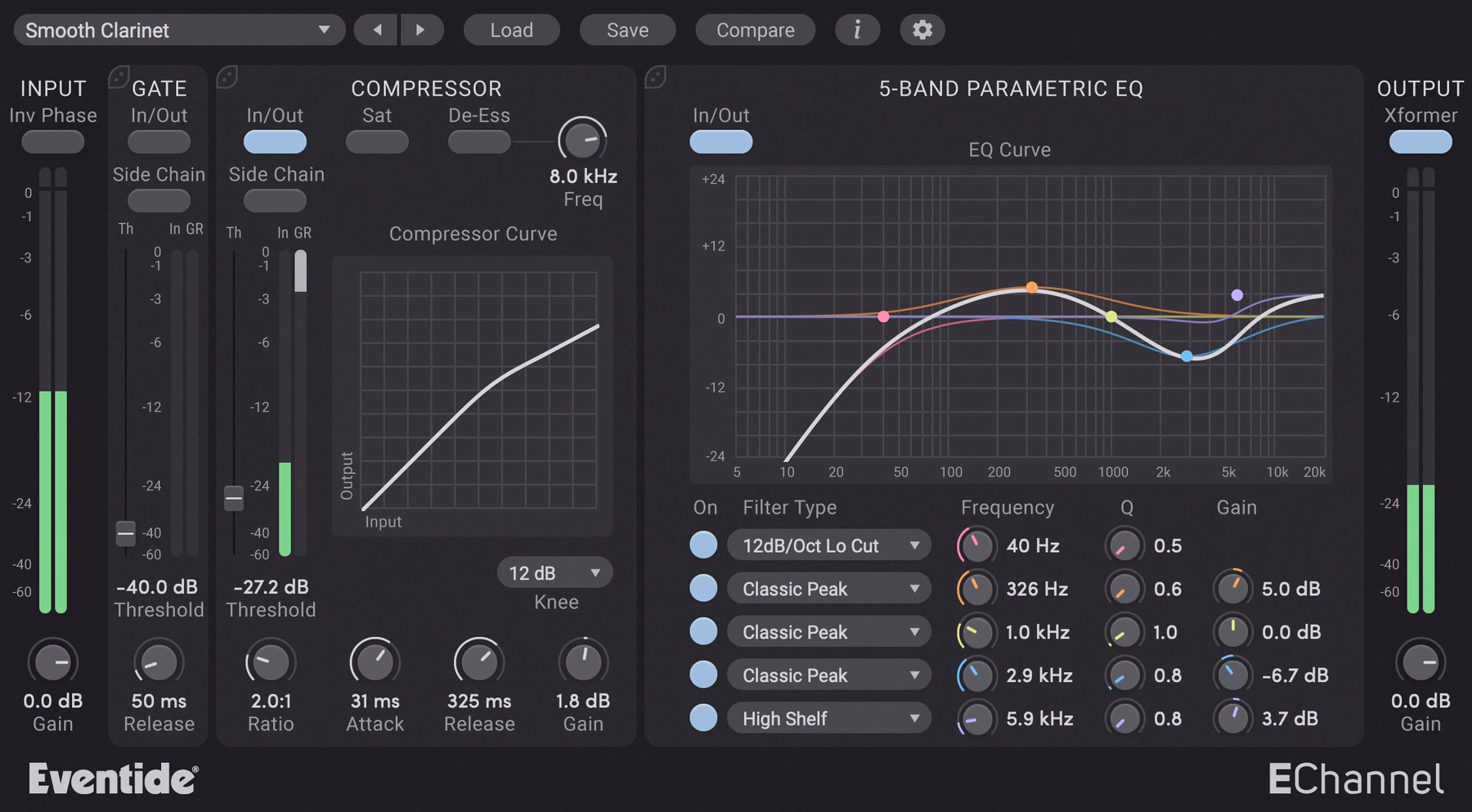The image size is (1472, 812).
Task: Click the Input Gain knob
Action: (x=53, y=662)
